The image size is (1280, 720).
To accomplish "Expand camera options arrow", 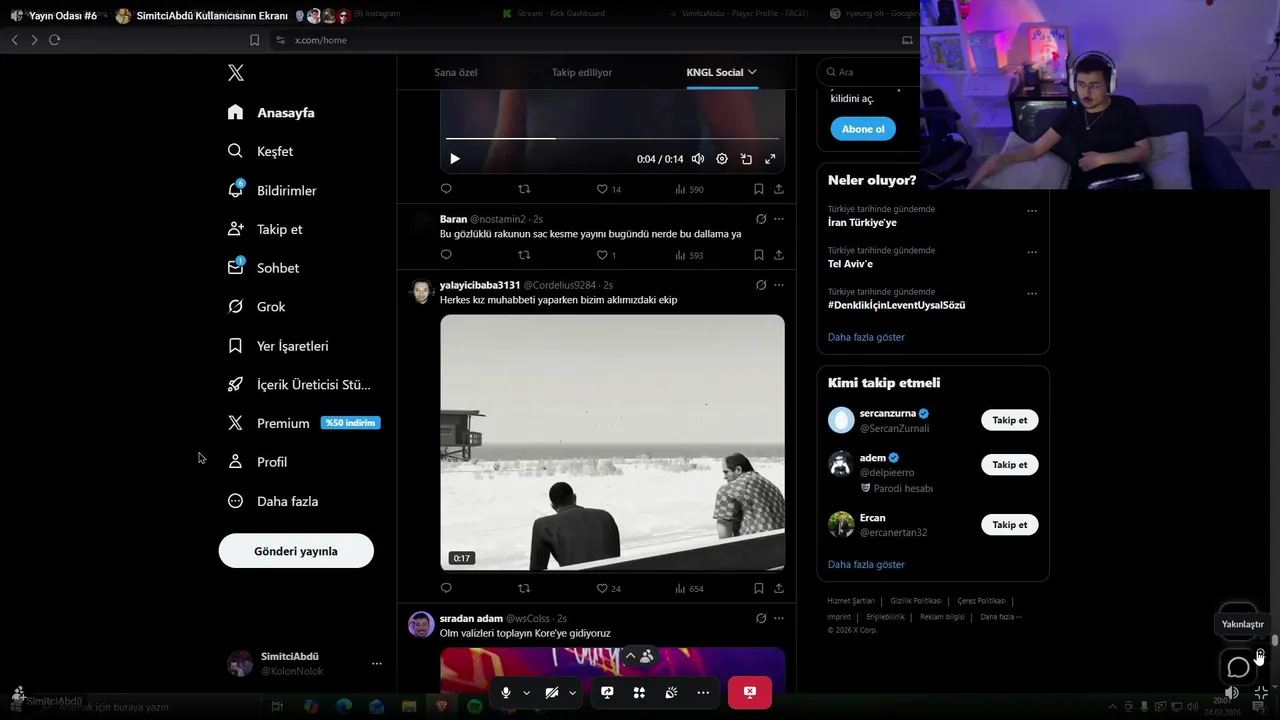I will click(x=572, y=692).
